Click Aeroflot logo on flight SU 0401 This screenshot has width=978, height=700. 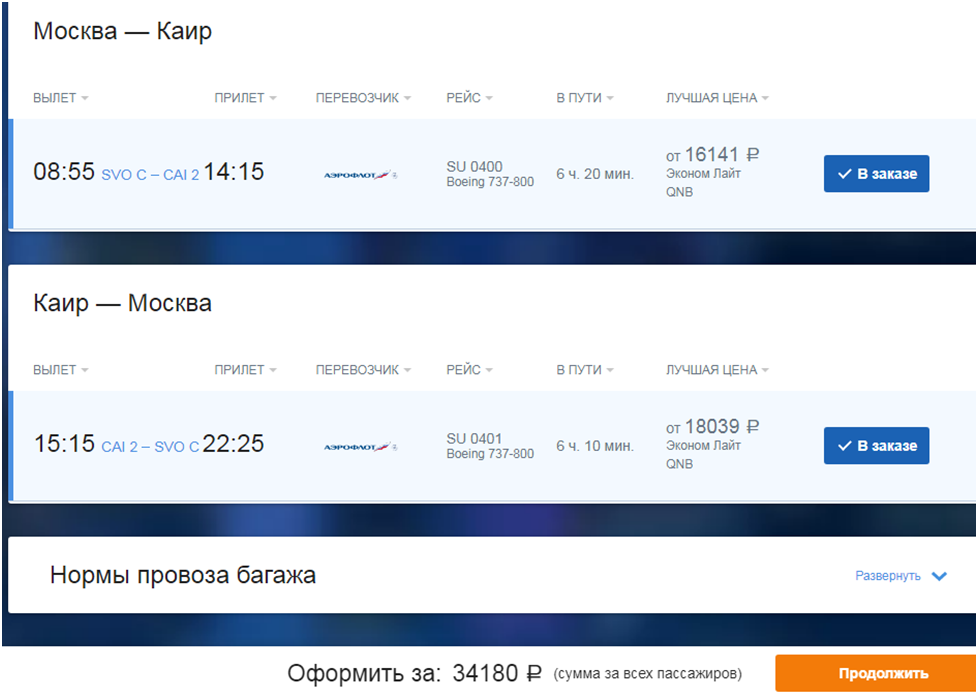click(x=361, y=447)
